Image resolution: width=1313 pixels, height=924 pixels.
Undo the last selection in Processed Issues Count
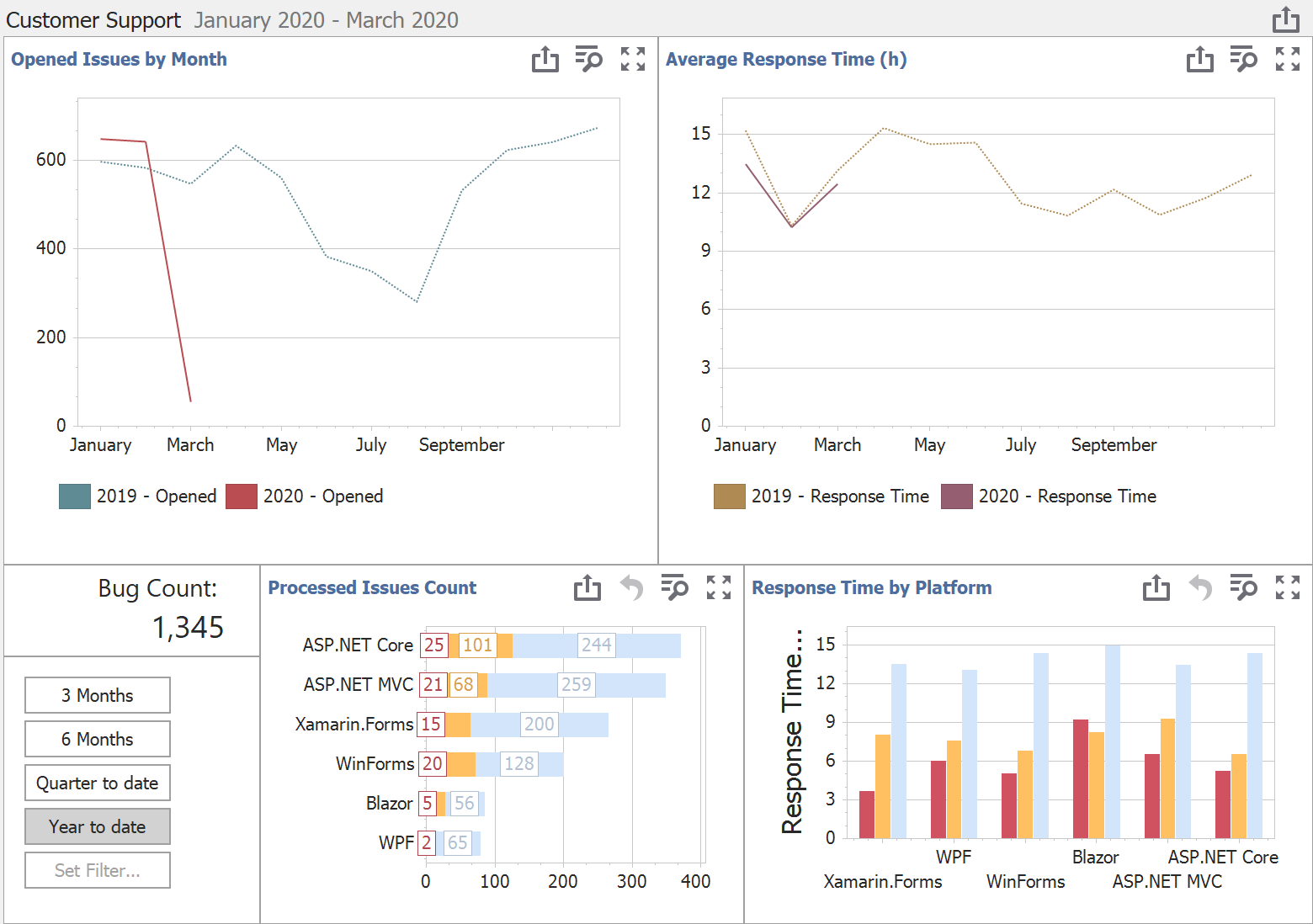pyautogui.click(x=631, y=587)
